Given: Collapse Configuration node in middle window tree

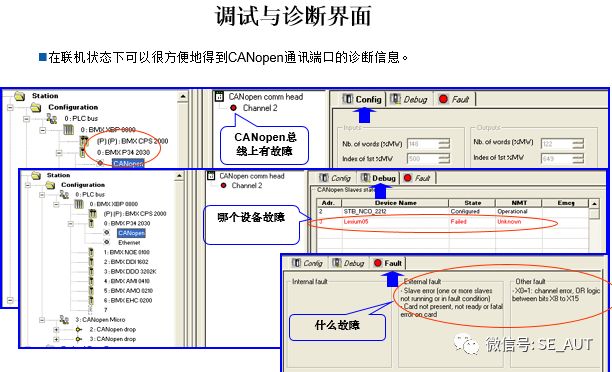Looking at the screenshot, I should (28, 185).
